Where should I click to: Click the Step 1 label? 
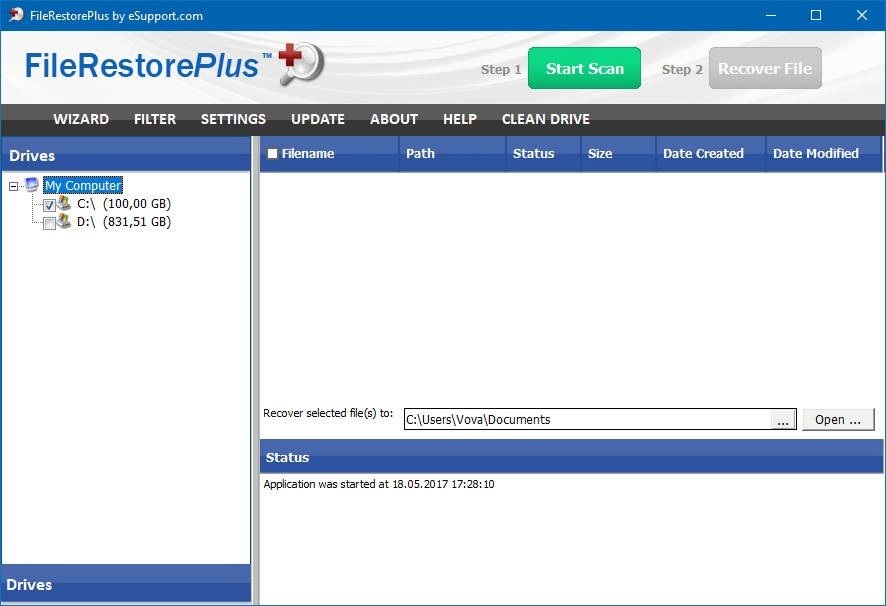(x=501, y=70)
